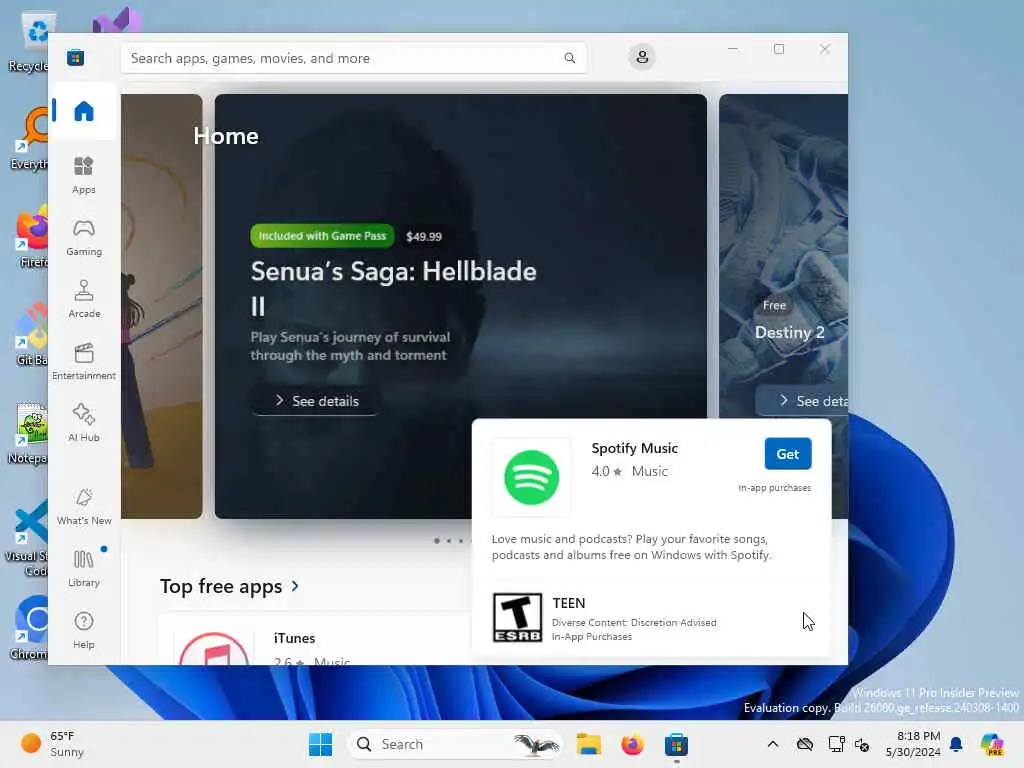1024x768 pixels.
Task: Open the Apps section in sidebar
Action: coord(84,175)
